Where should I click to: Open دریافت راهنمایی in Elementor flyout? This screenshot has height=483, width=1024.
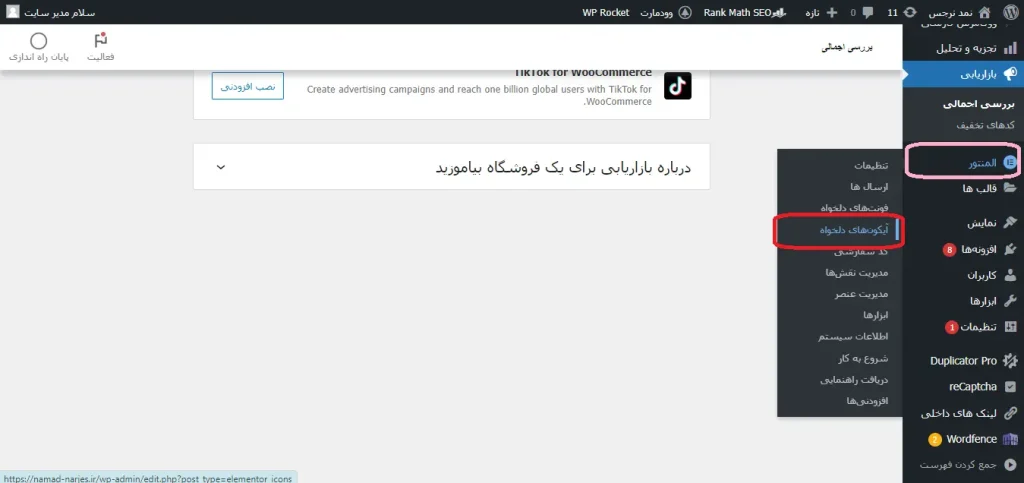pos(854,379)
